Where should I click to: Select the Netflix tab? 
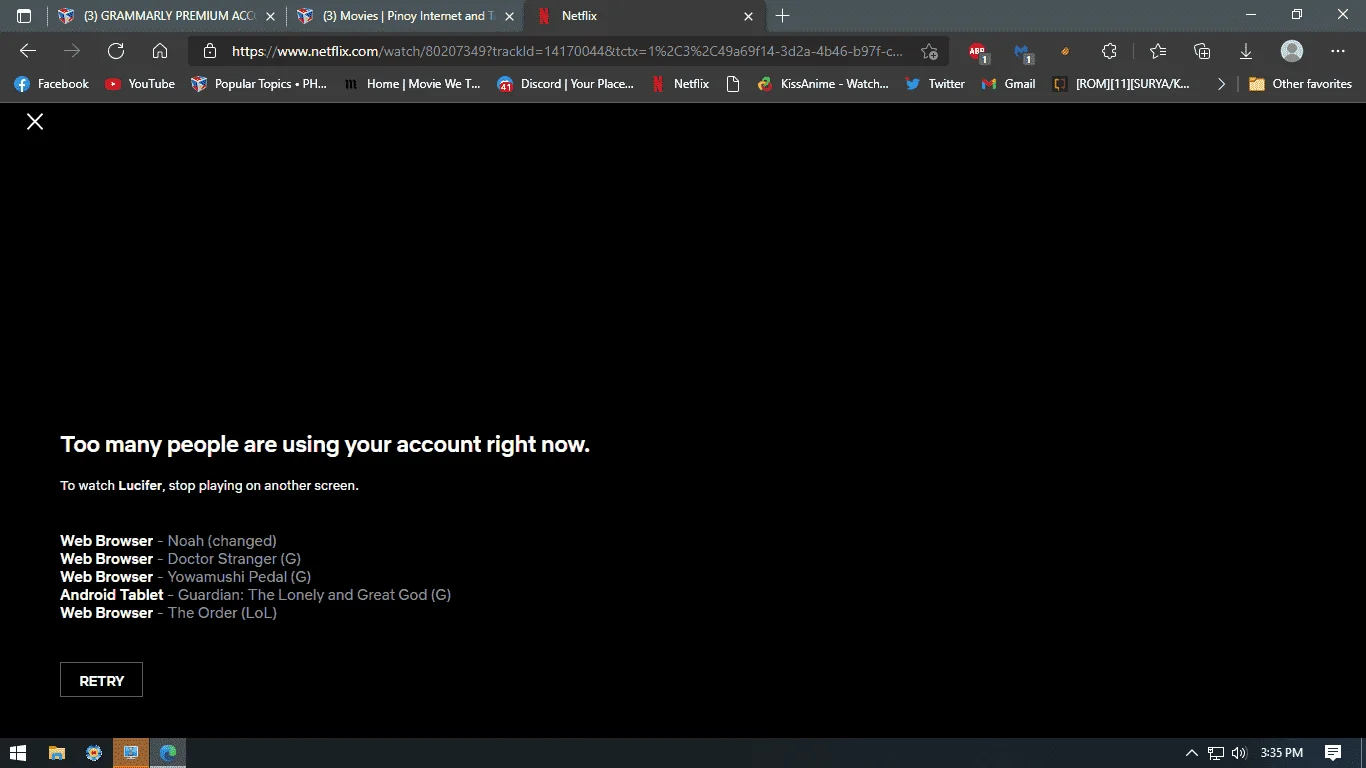pyautogui.click(x=644, y=16)
